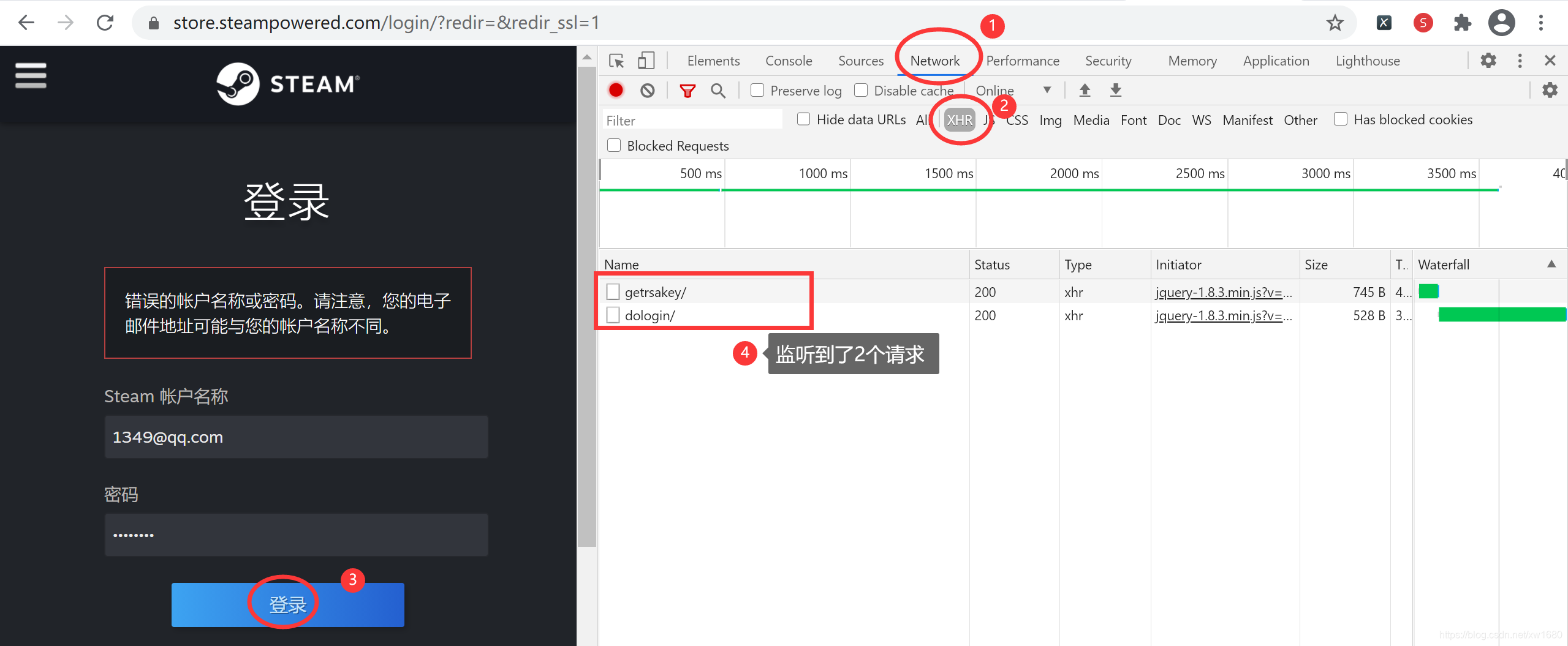
Task: Filter requests by CSS type
Action: (x=1017, y=120)
